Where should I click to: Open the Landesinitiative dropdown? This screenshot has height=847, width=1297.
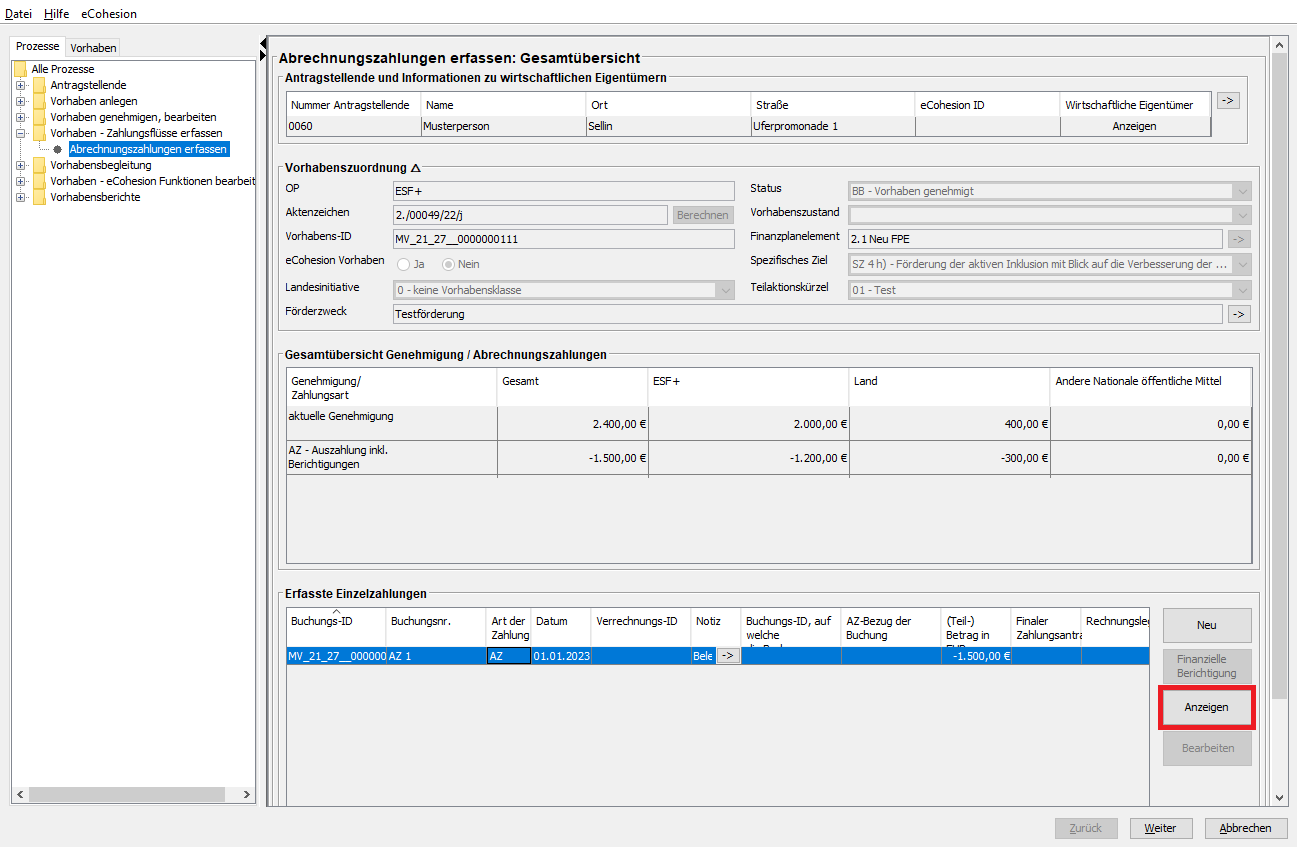click(x=725, y=290)
